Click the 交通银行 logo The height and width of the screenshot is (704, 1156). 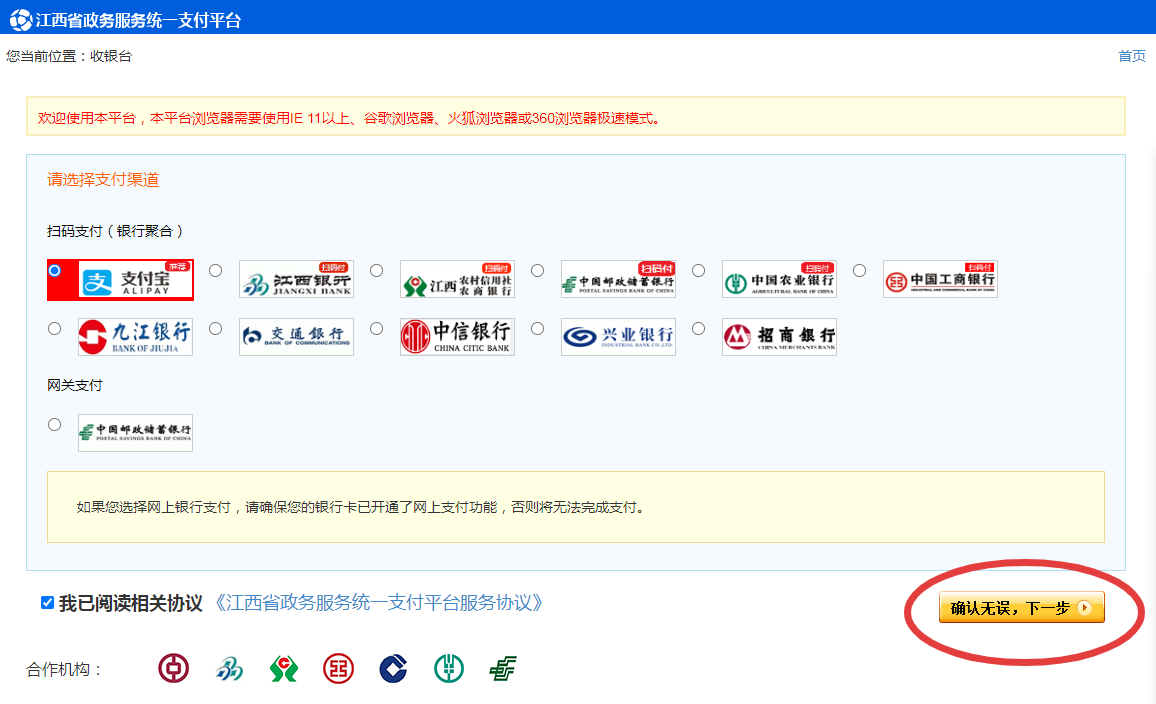[296, 337]
